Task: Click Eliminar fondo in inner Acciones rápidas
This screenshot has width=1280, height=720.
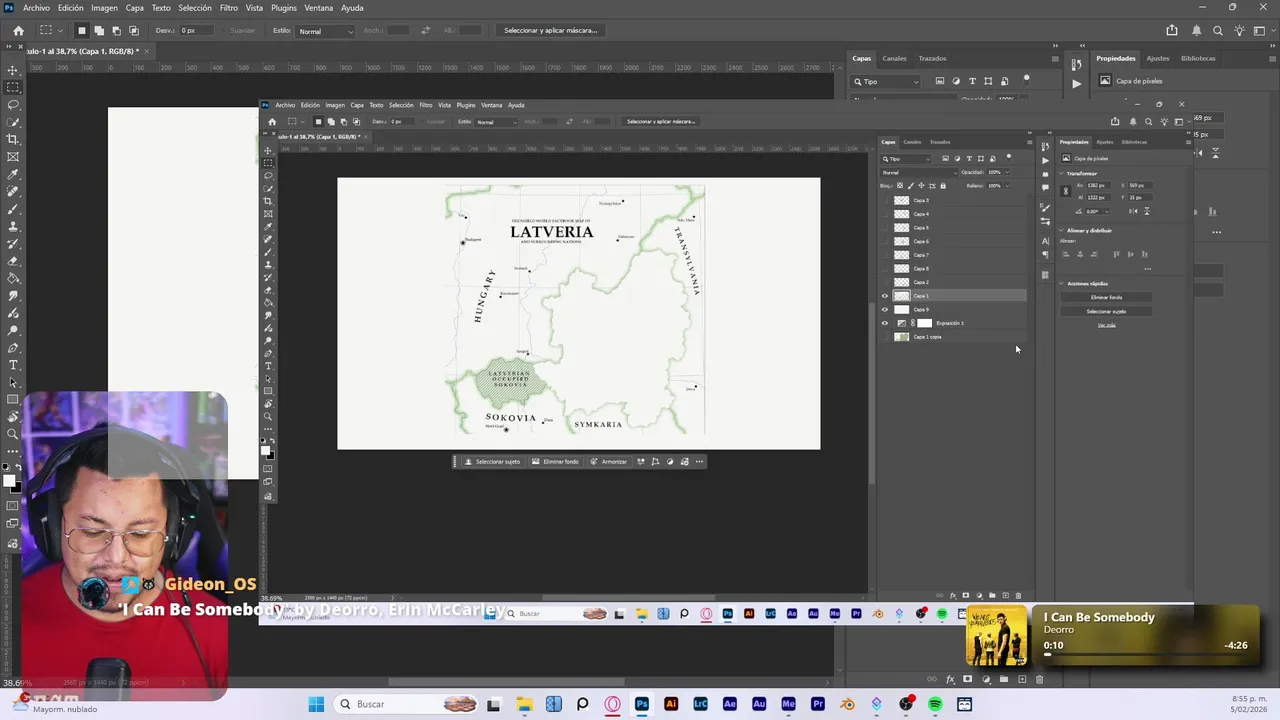Action: (1106, 297)
